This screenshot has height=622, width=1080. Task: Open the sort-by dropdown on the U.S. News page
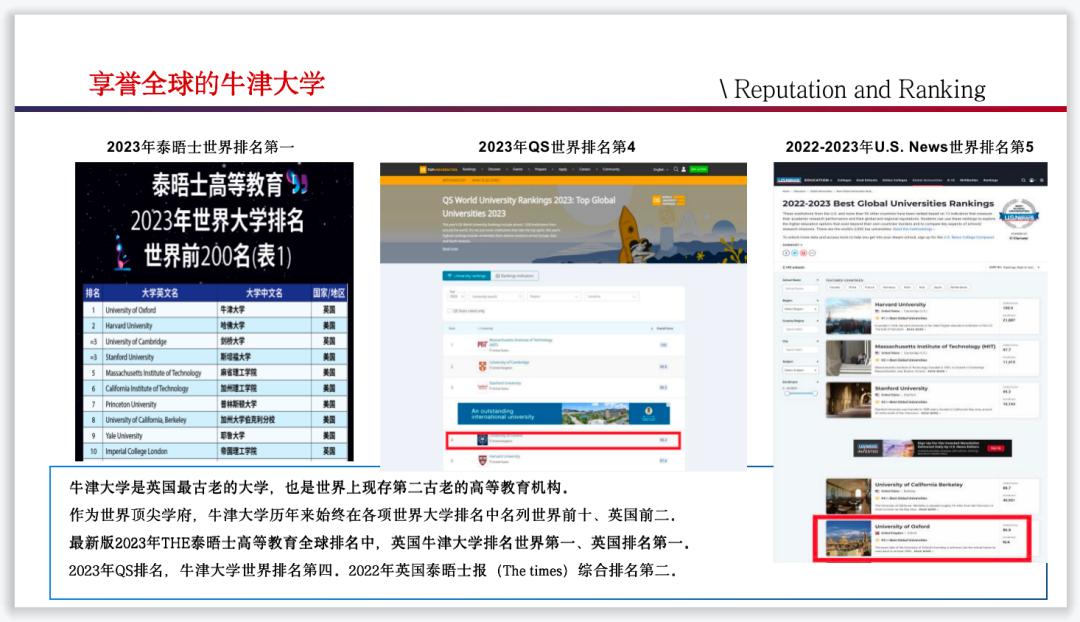[x=1015, y=267]
